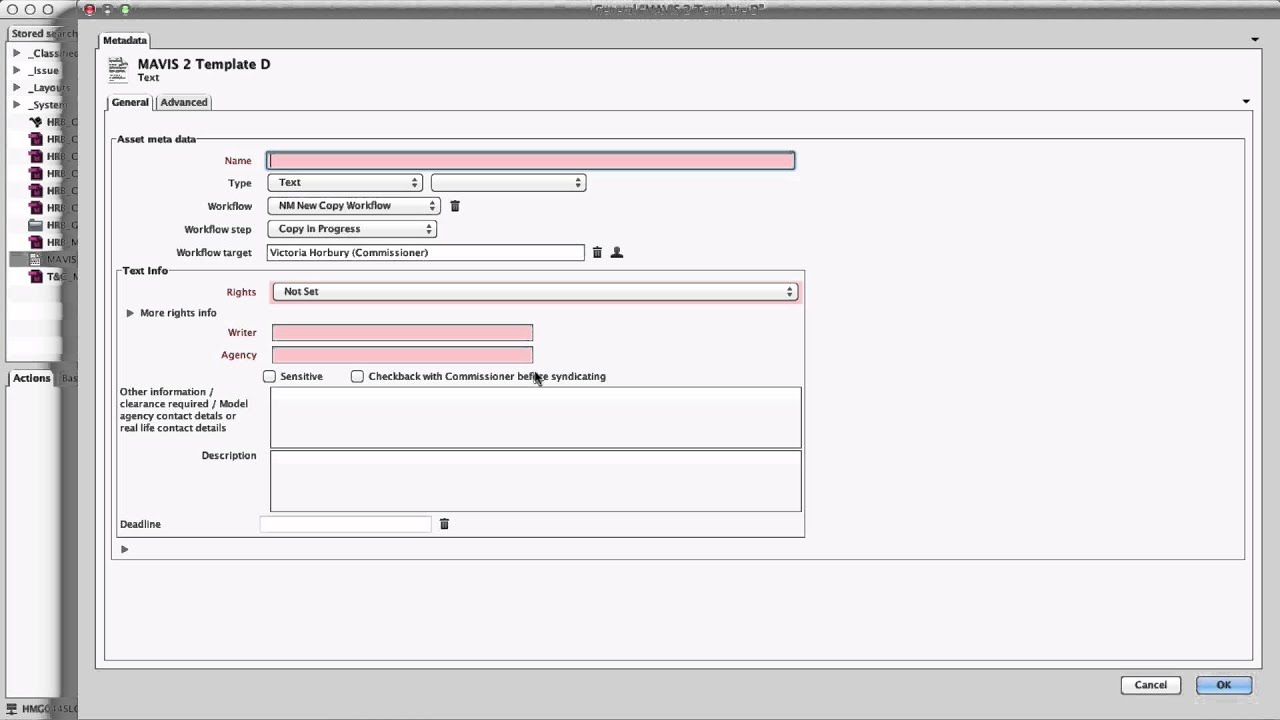This screenshot has width=1280, height=720.
Task: Clear the Deadline using its trash icon
Action: [x=444, y=524]
